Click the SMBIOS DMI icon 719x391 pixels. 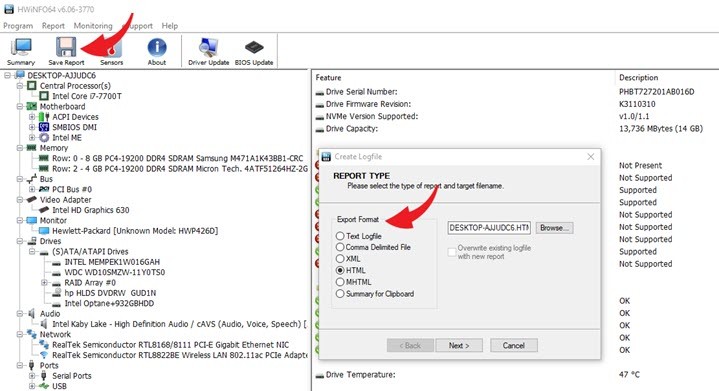(x=44, y=127)
